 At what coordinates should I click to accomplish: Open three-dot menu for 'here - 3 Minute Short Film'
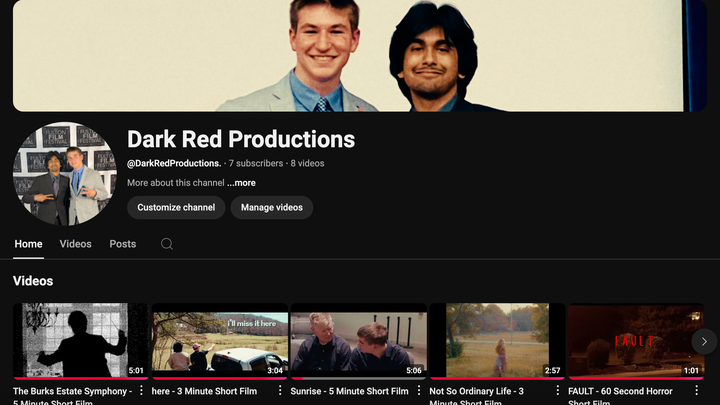(x=280, y=391)
